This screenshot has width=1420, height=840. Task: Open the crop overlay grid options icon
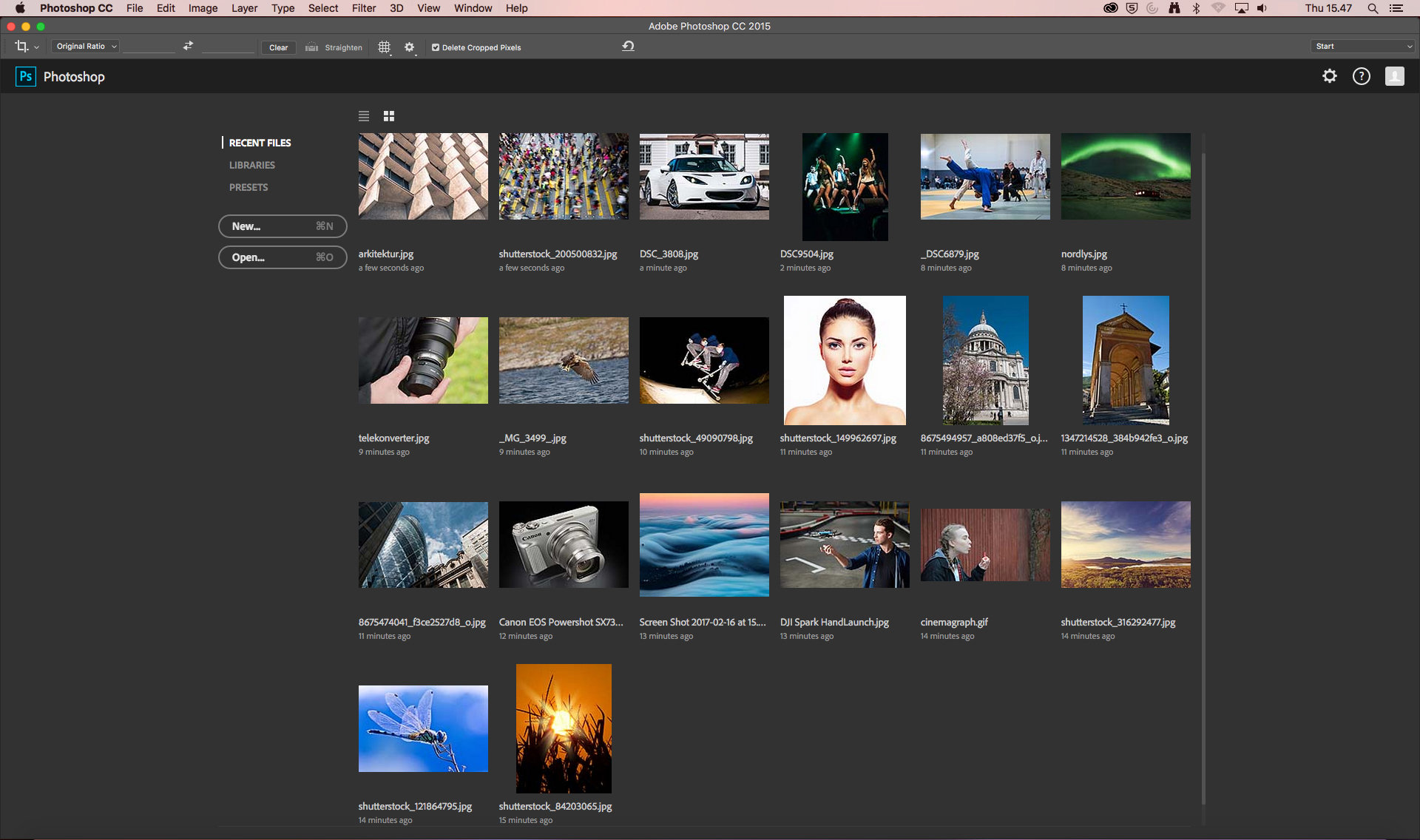click(x=384, y=47)
